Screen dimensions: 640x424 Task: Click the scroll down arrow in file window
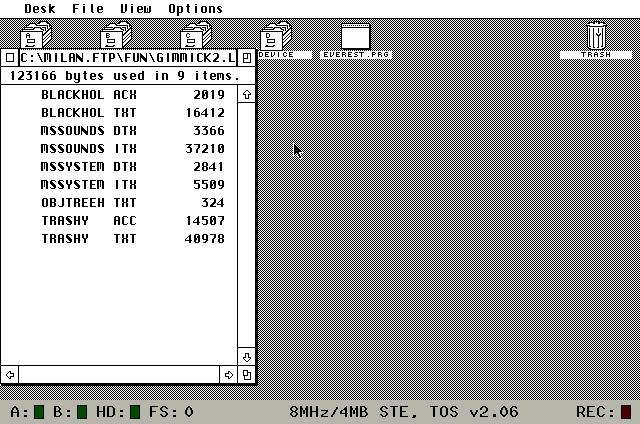(247, 357)
